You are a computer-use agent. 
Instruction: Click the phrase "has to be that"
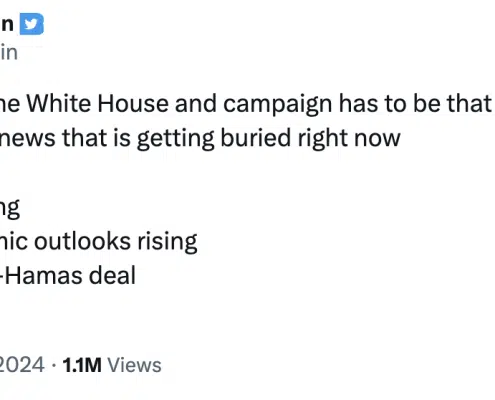(415, 103)
